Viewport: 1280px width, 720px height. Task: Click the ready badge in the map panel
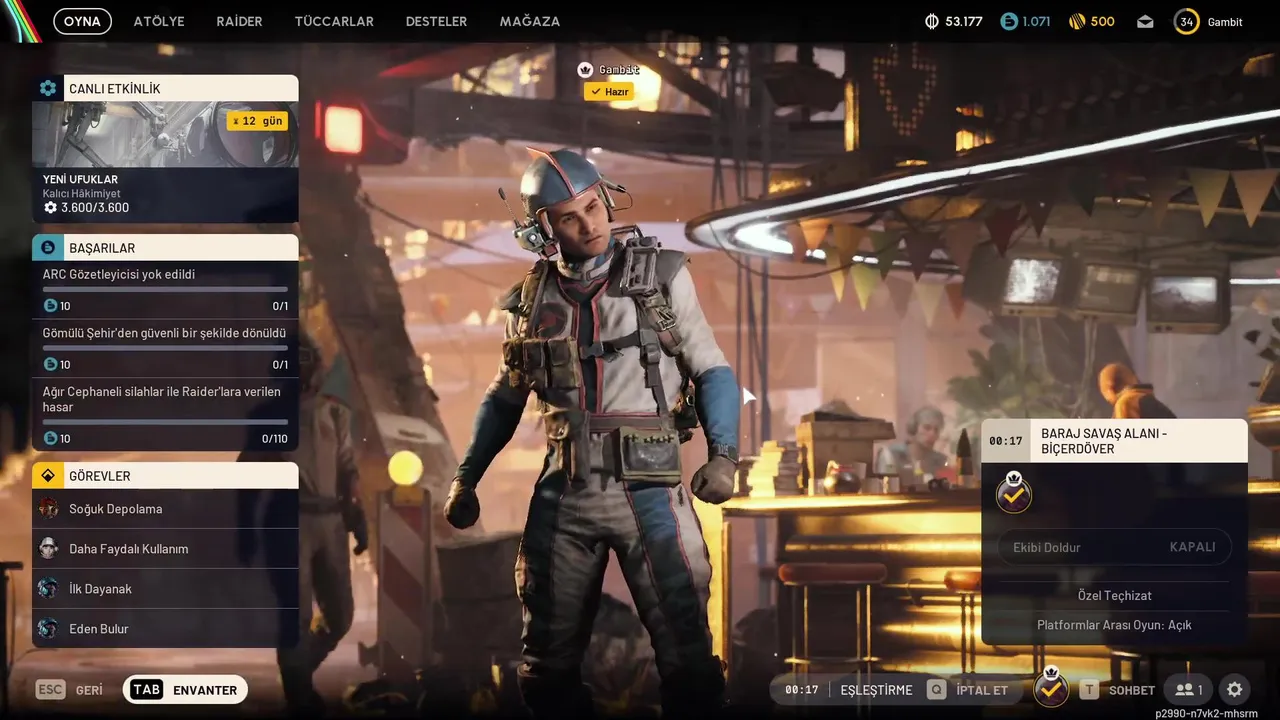tap(1014, 493)
